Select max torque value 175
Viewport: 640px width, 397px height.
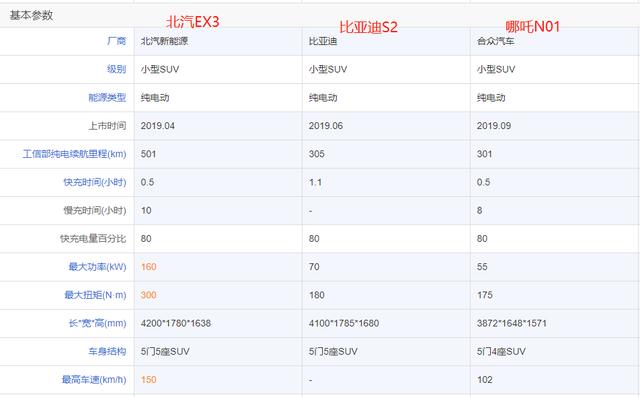[x=485, y=295]
